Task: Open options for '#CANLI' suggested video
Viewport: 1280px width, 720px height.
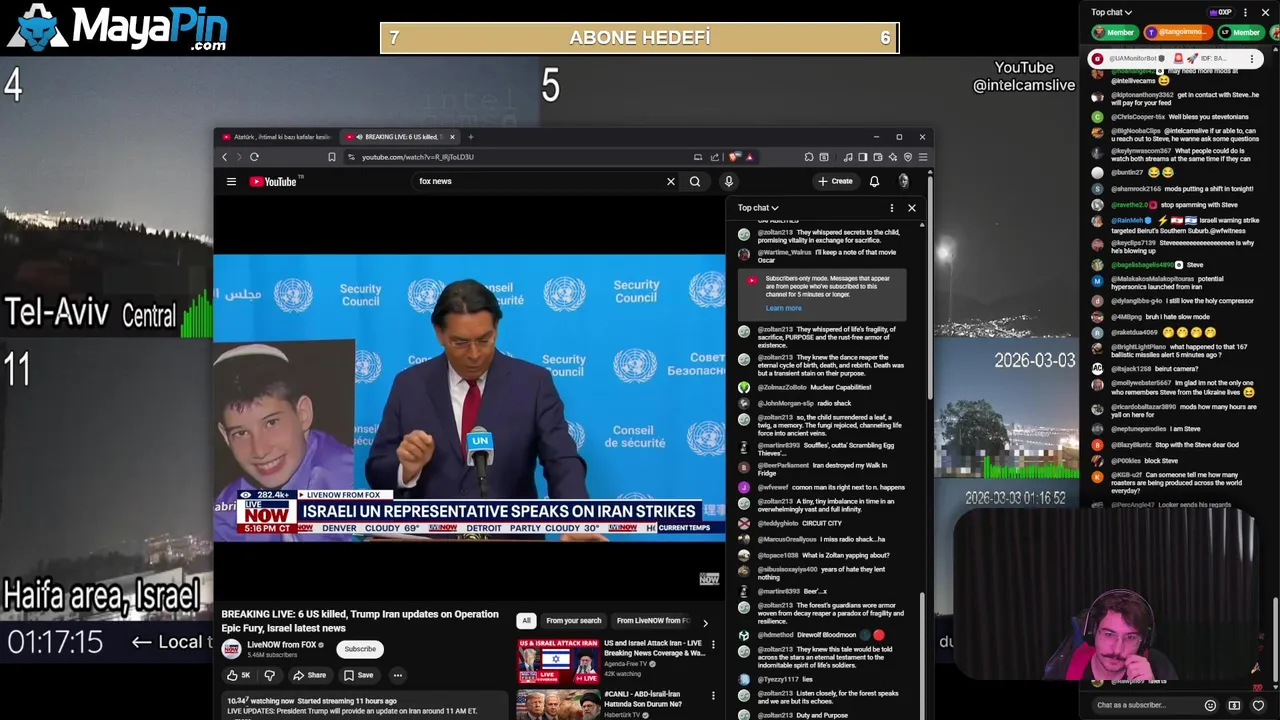Action: point(713,695)
